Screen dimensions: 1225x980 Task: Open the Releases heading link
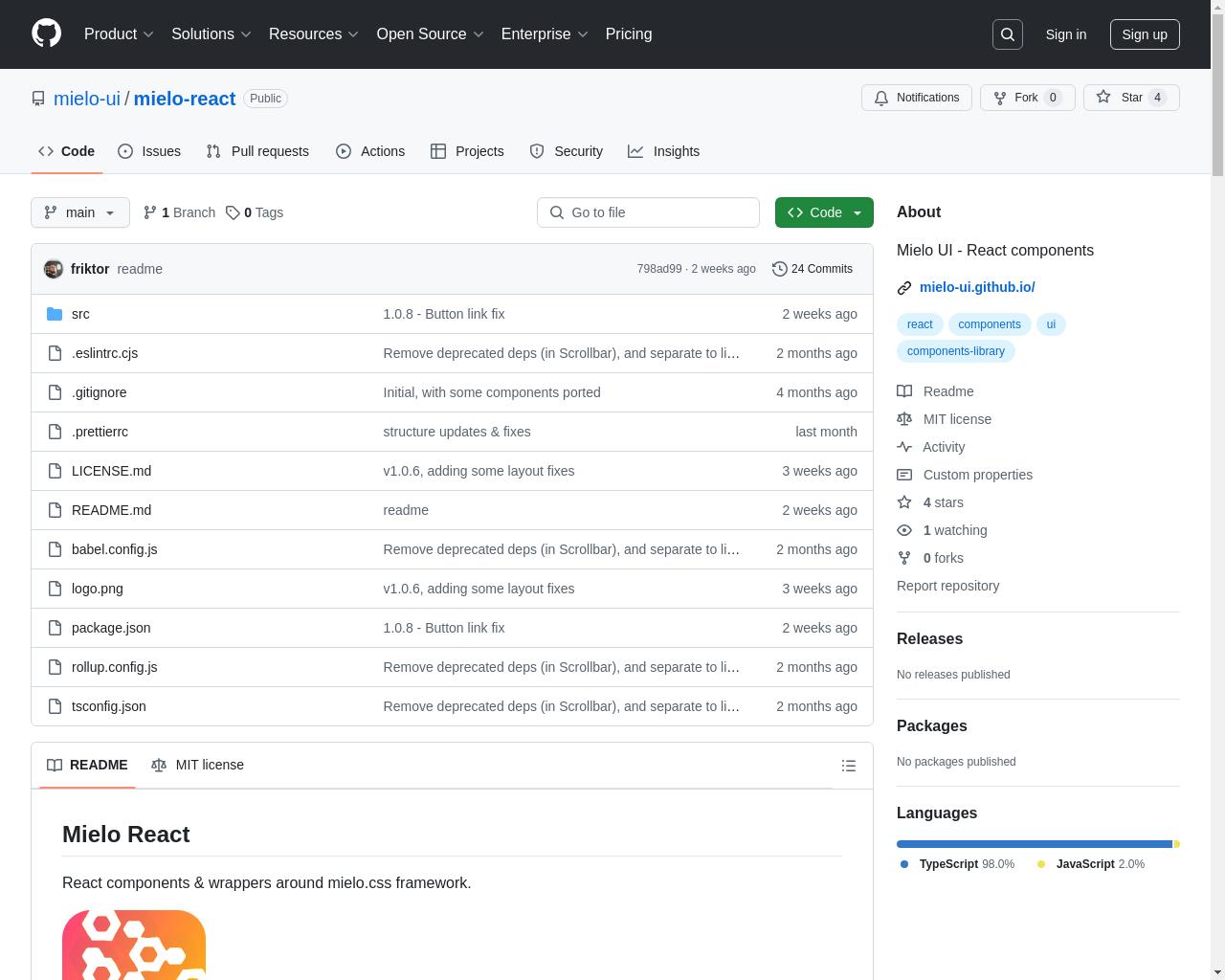[929, 638]
